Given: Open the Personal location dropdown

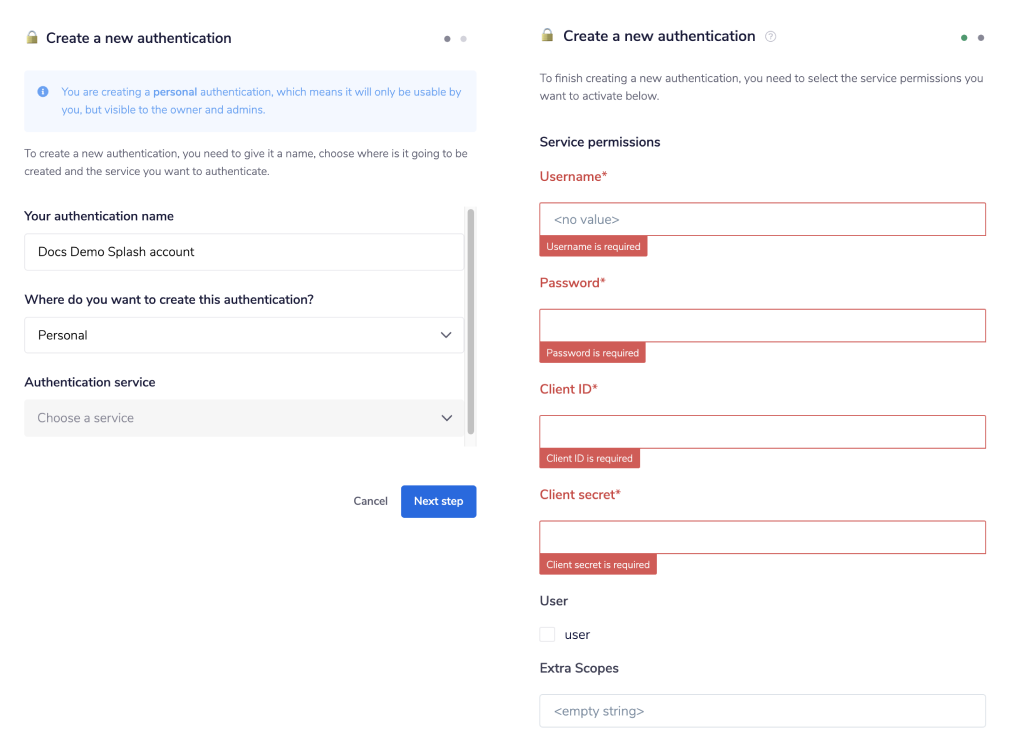Looking at the screenshot, I should pos(244,335).
